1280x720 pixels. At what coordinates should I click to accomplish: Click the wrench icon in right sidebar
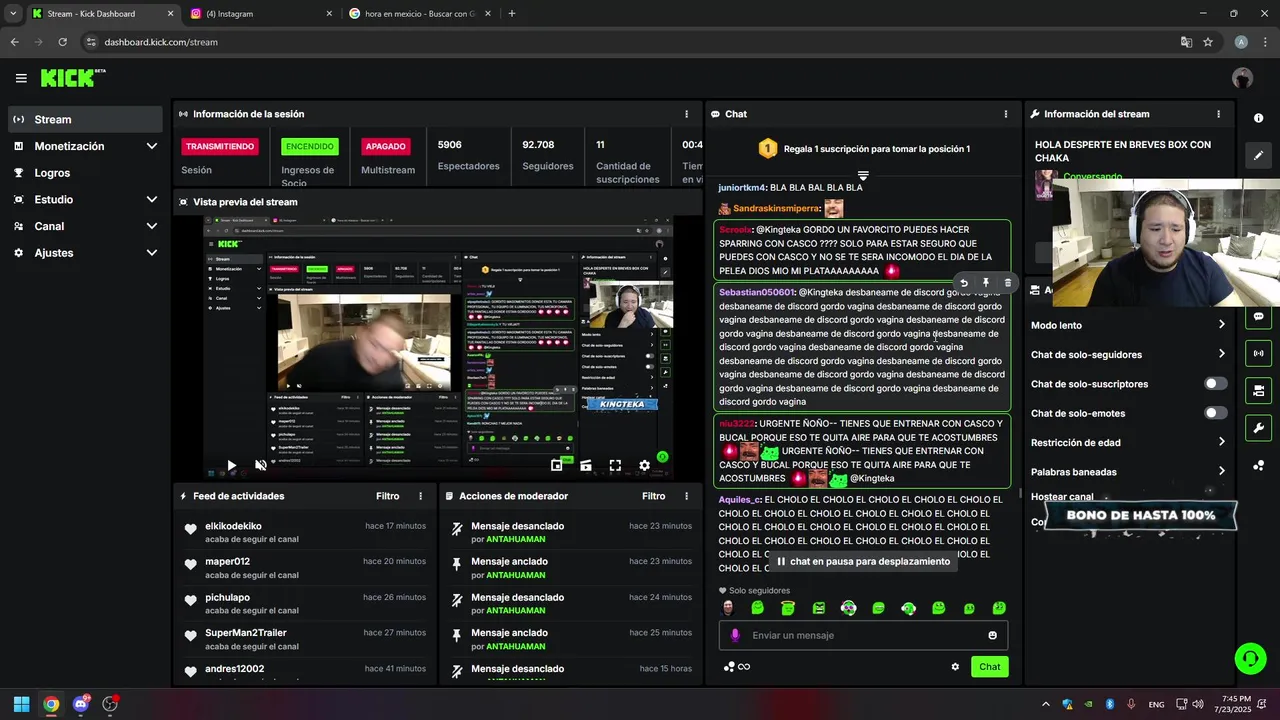[x=1258, y=428]
